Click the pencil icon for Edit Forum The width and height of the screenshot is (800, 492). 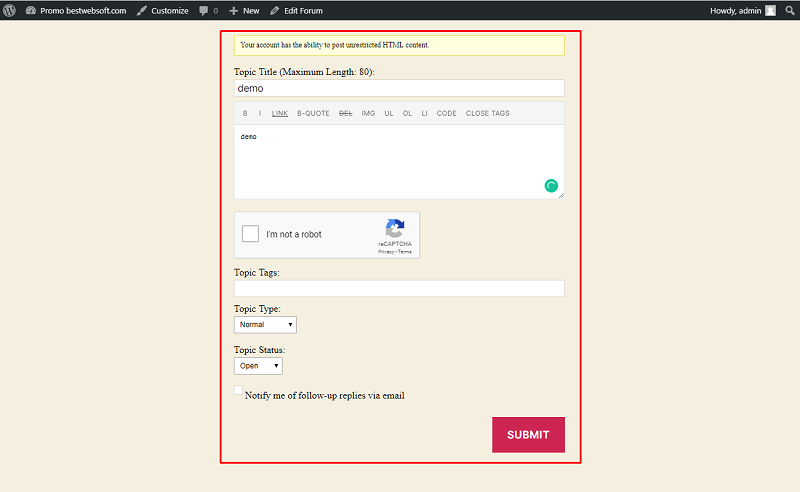click(x=274, y=10)
